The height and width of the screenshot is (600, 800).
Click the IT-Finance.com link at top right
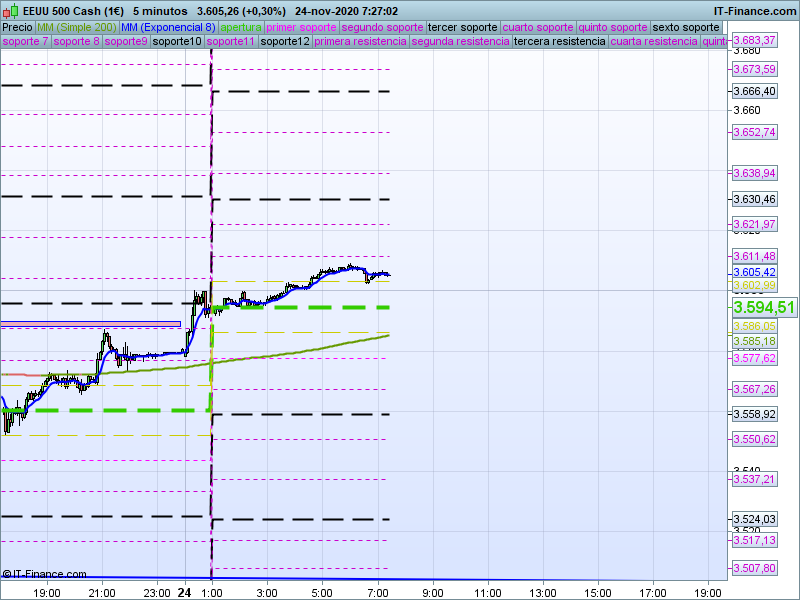[754, 10]
